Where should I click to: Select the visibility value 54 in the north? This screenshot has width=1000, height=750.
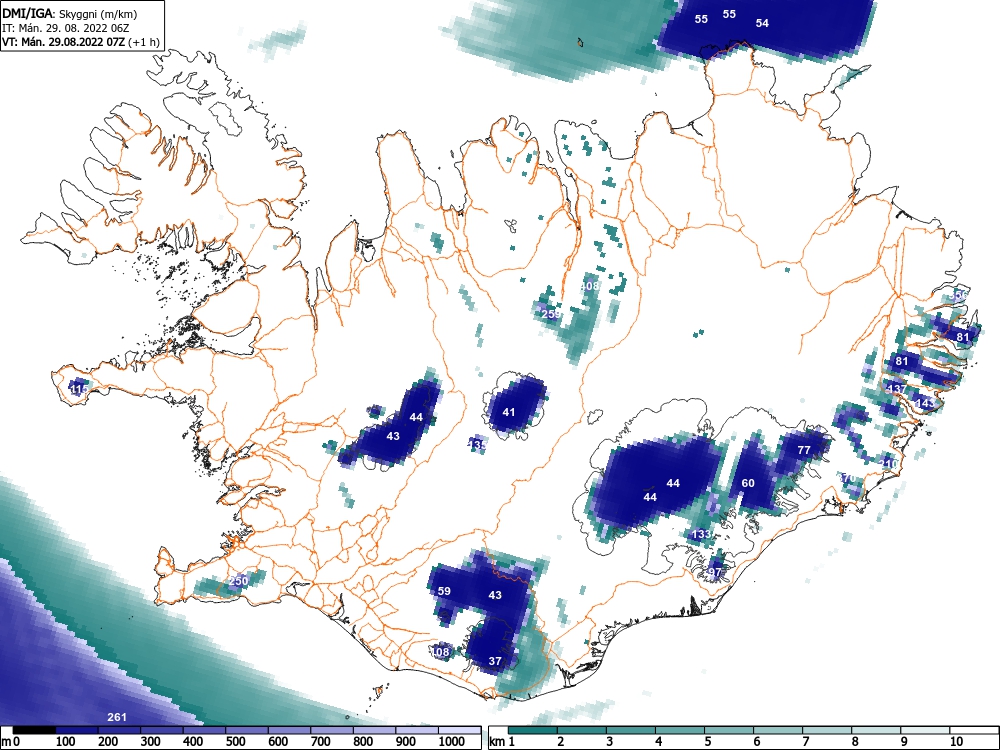click(x=762, y=23)
